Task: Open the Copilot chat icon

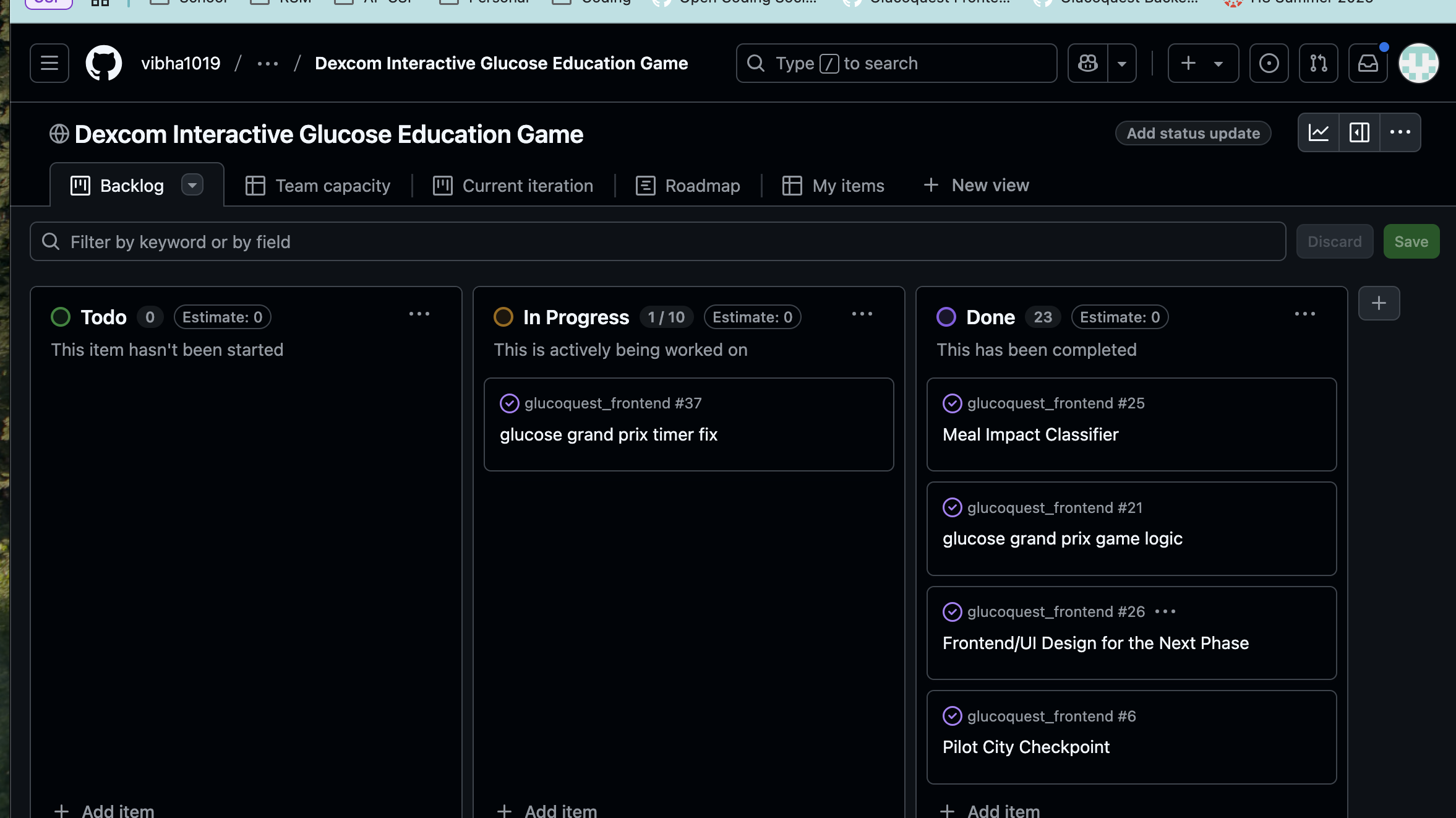Action: click(1088, 63)
